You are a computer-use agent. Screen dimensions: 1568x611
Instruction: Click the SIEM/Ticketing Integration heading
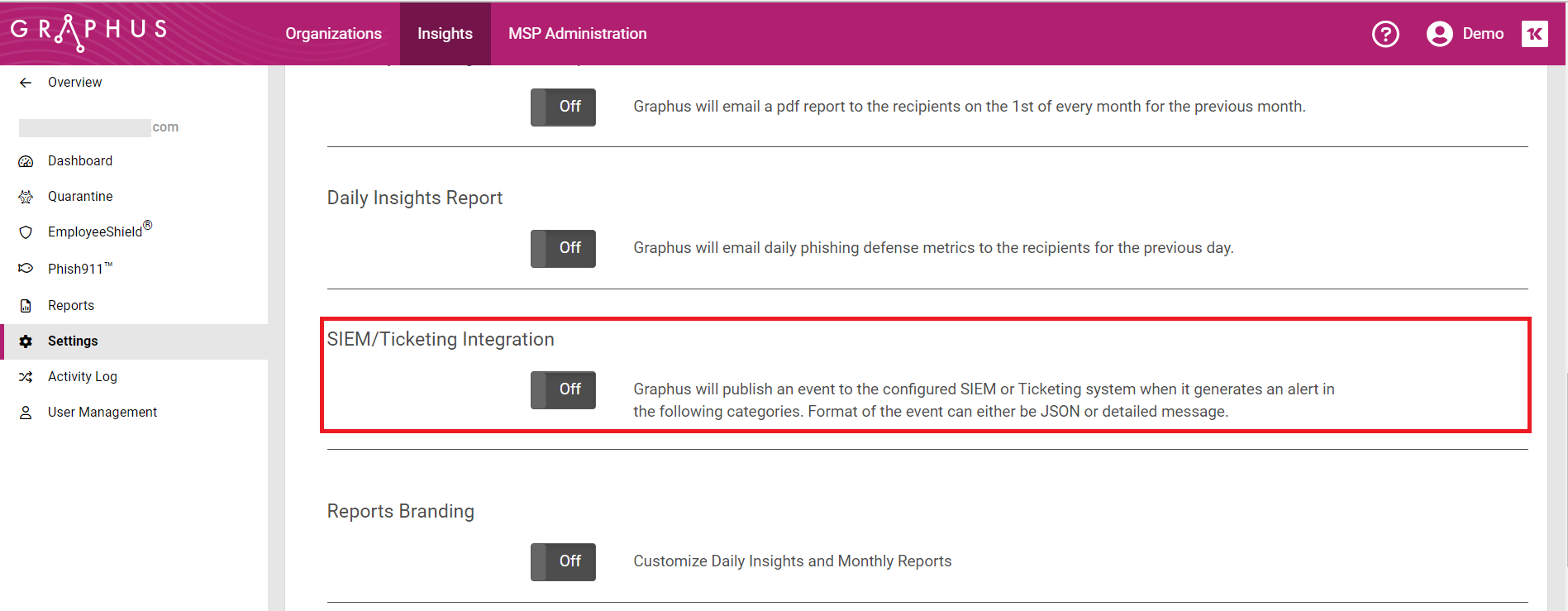coord(441,340)
